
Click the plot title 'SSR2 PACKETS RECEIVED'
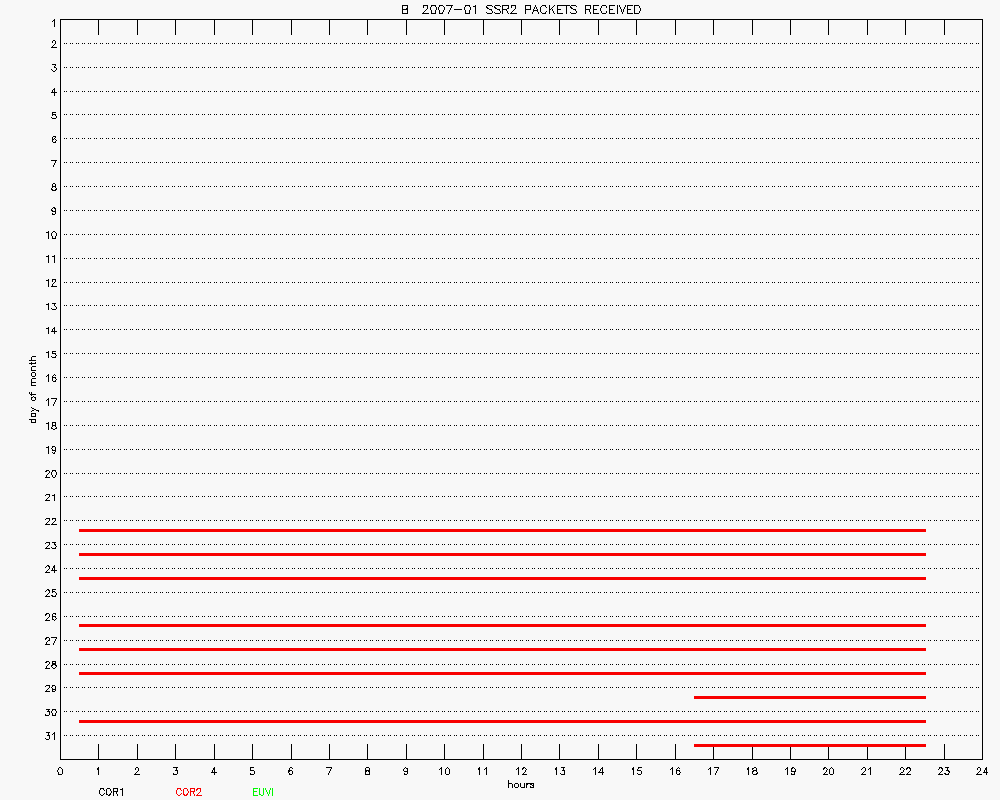coord(520,10)
